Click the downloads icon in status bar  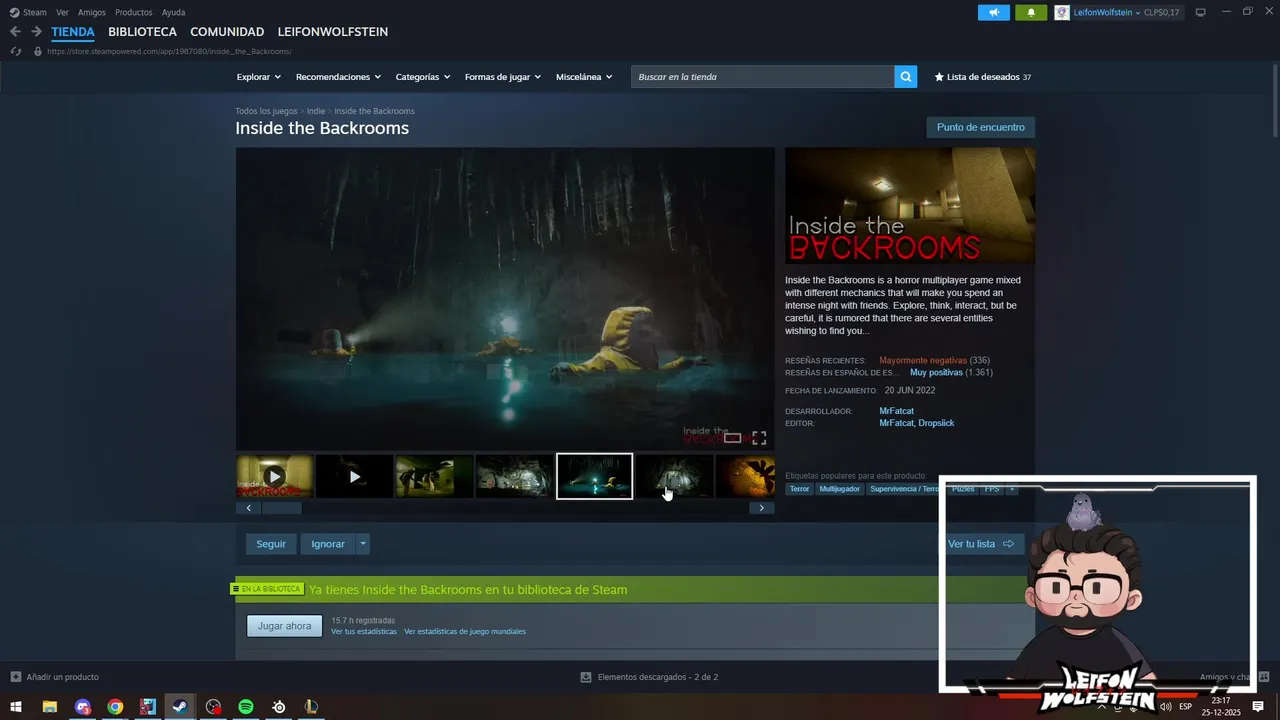[586, 677]
